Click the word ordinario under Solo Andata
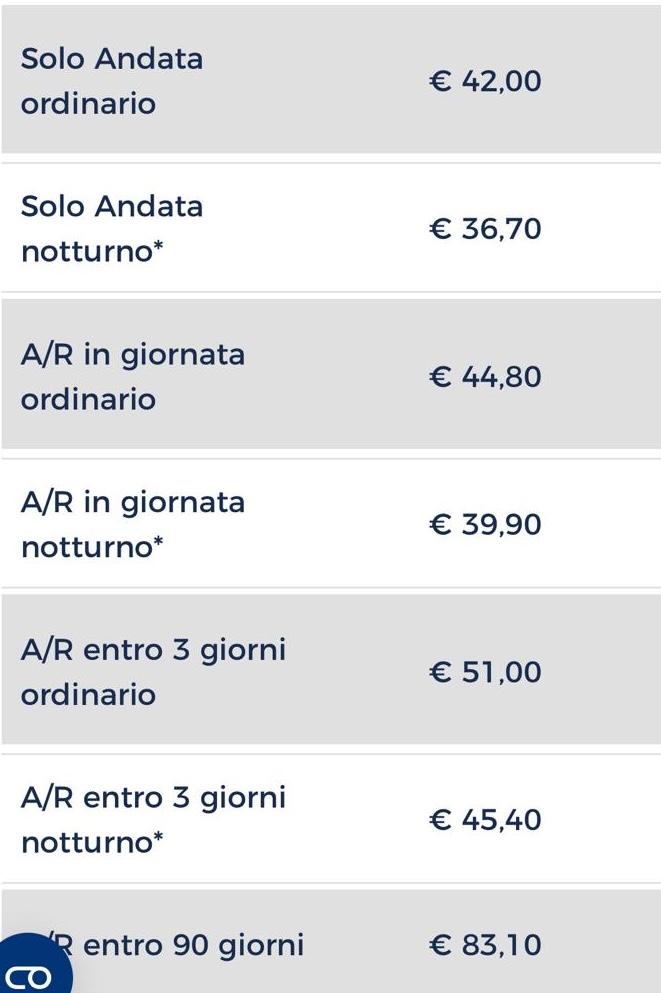The width and height of the screenshot is (661, 993). pos(88,104)
